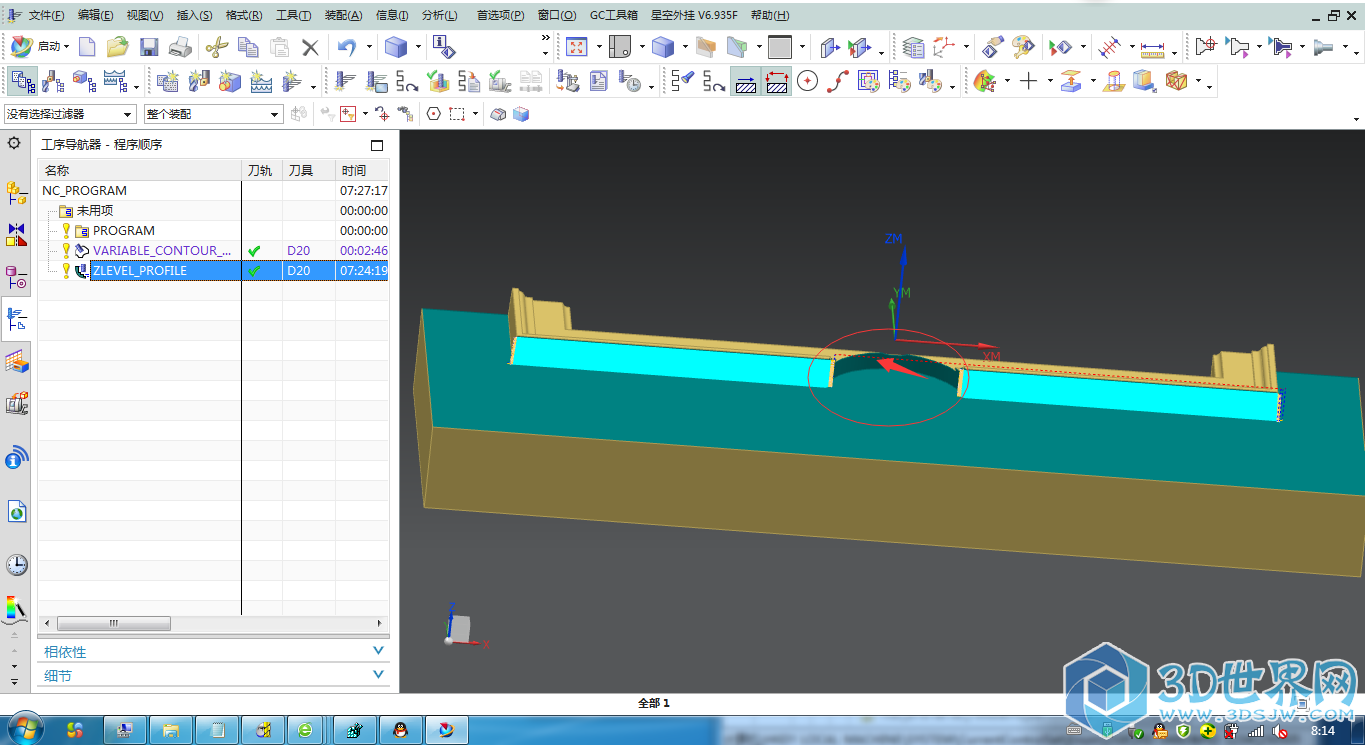Click the 时间 column header

click(x=362, y=171)
